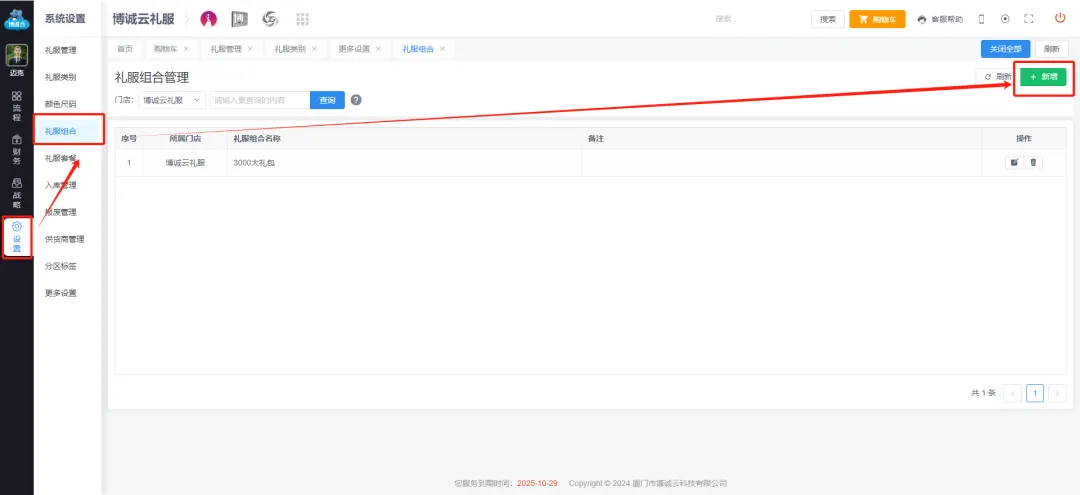Expand the 门店 store dropdown
The height and width of the screenshot is (495, 1080).
point(172,100)
